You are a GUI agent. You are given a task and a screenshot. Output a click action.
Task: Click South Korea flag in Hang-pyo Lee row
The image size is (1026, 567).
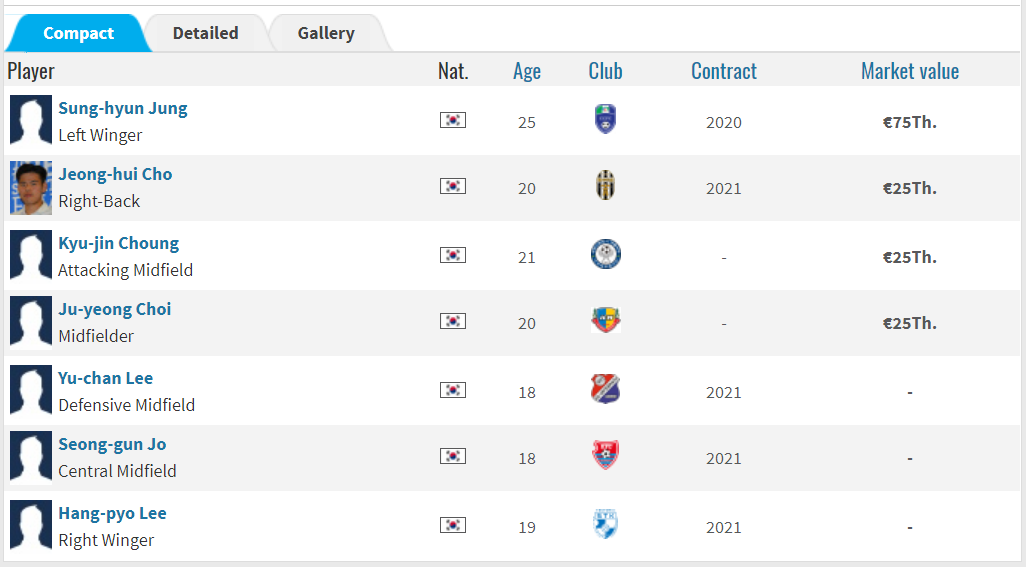pyautogui.click(x=453, y=524)
